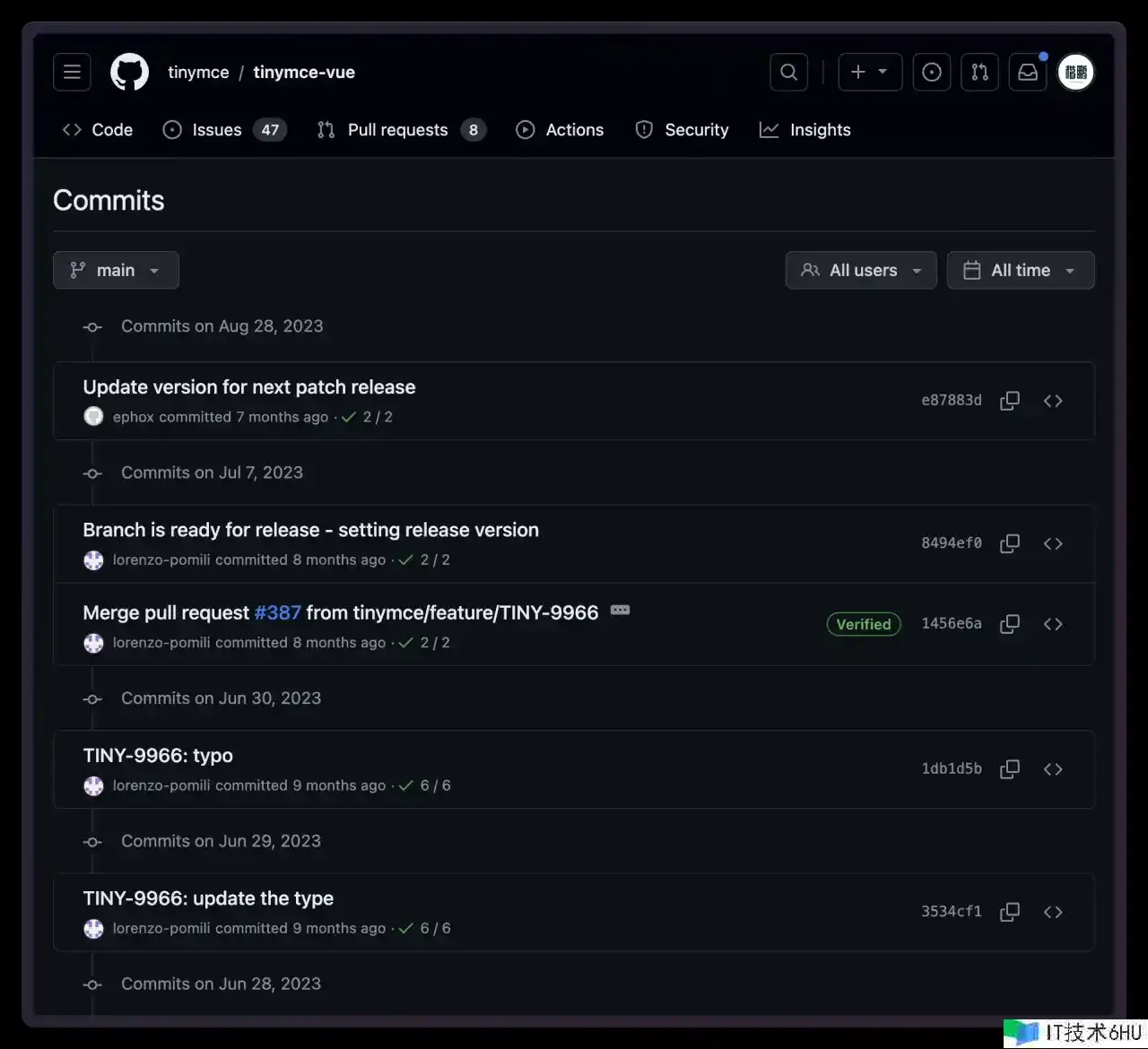Expand merge commit description ellipsis
The height and width of the screenshot is (1049, 1148).
(620, 611)
